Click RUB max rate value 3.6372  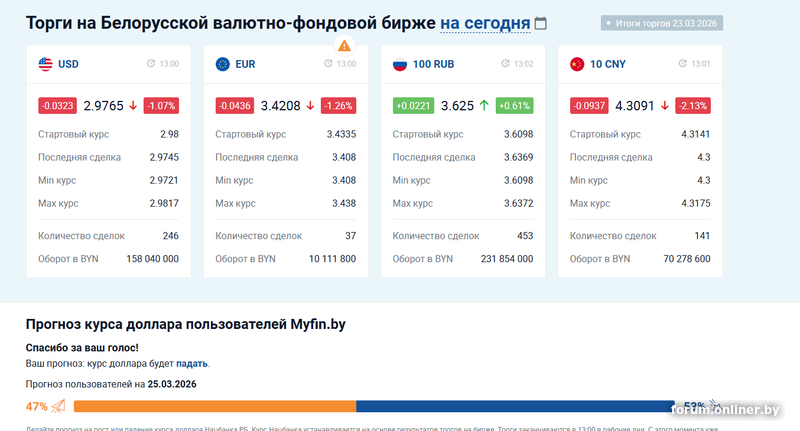point(518,203)
